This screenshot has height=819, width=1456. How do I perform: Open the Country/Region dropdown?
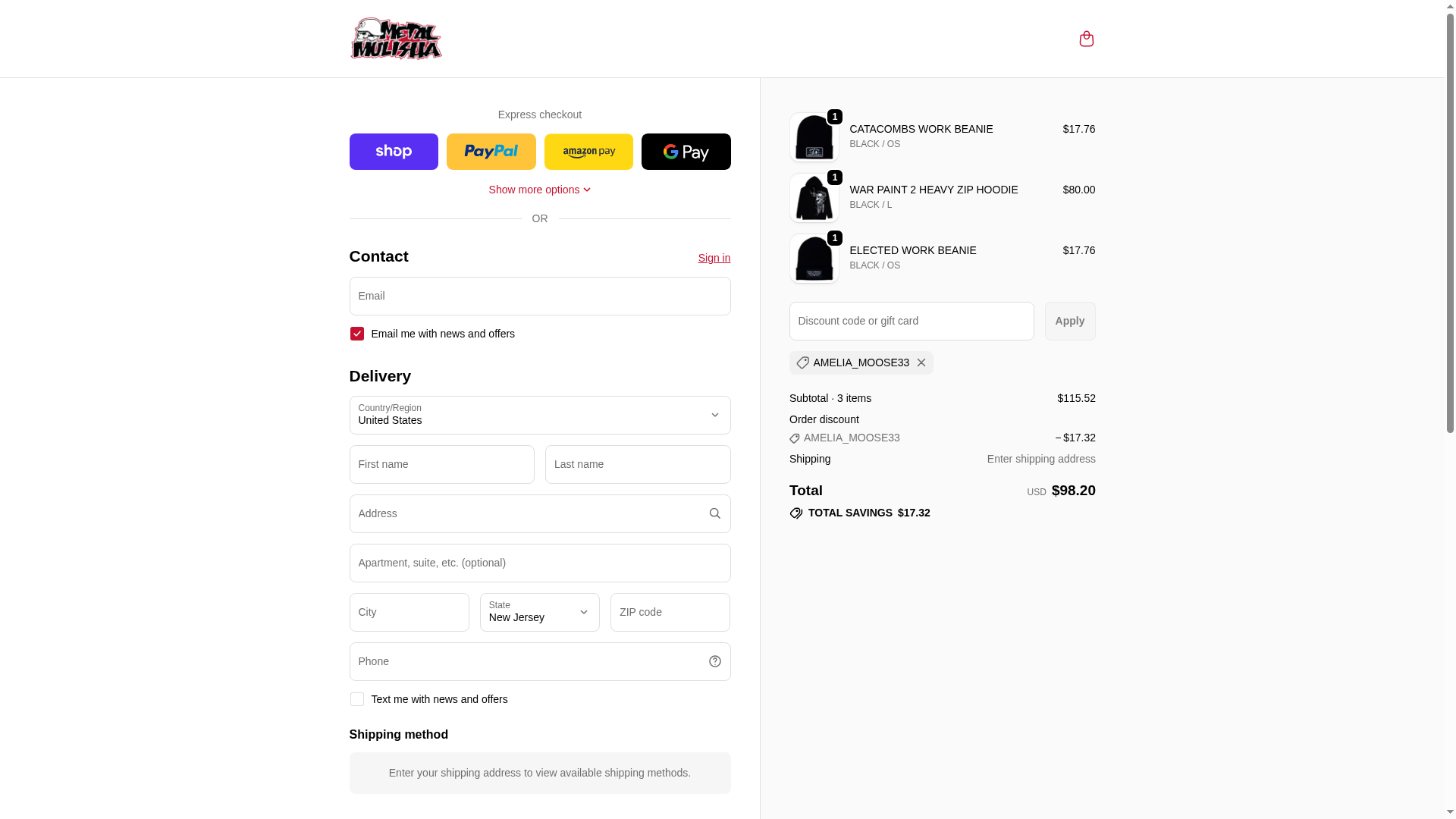[x=540, y=415]
